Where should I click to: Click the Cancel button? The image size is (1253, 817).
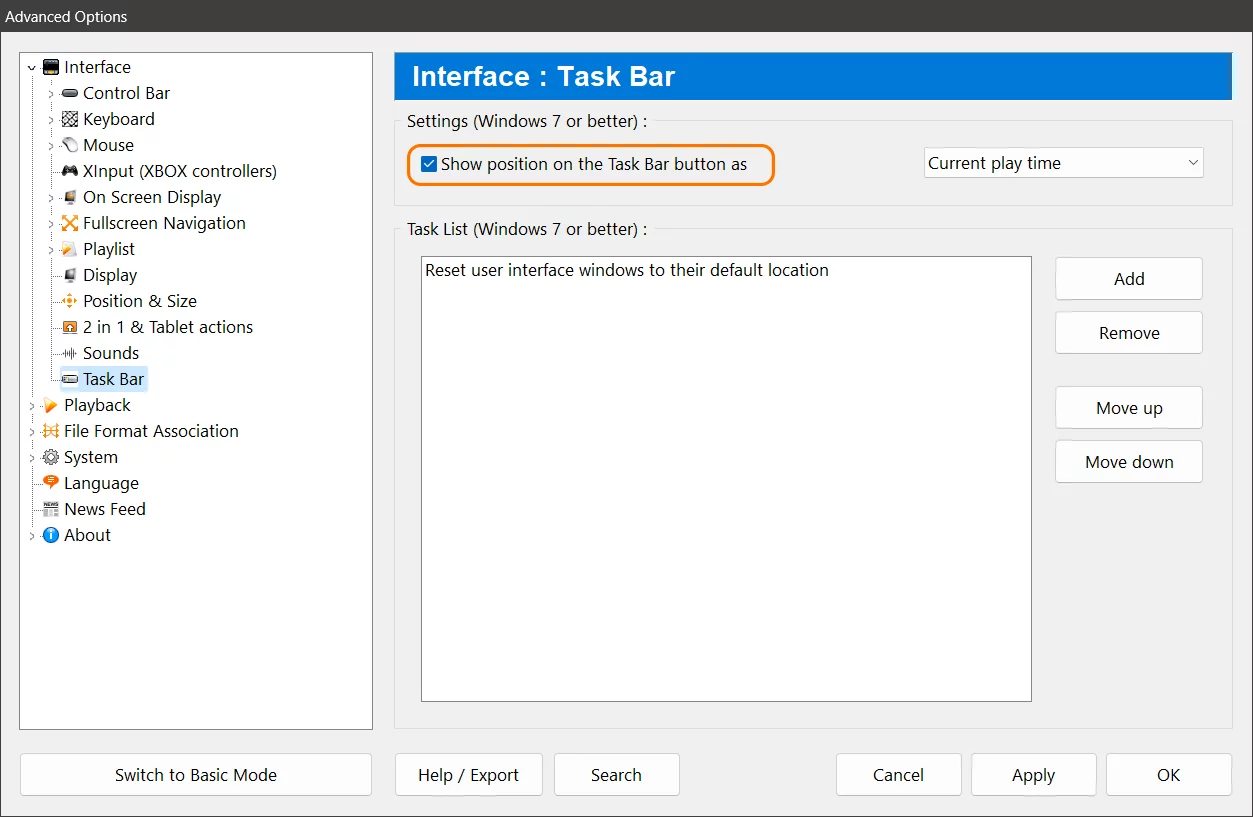coord(898,775)
